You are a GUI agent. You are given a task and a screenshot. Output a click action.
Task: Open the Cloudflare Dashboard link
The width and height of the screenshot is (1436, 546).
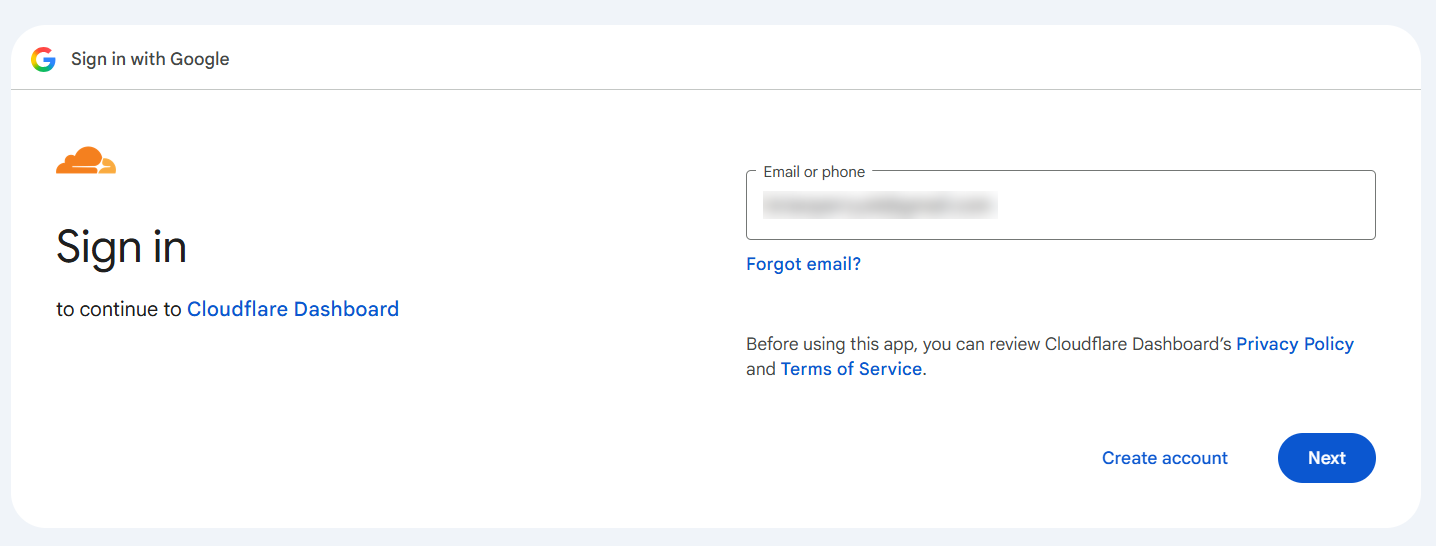(x=293, y=309)
